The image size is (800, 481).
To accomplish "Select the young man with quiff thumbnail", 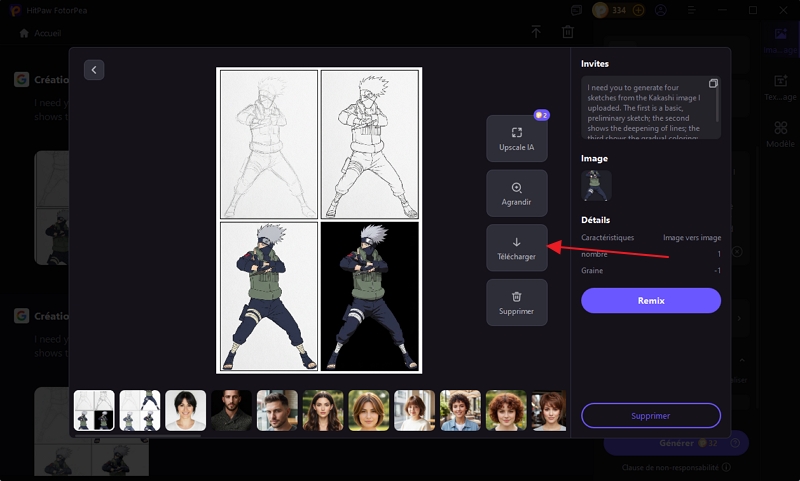I will (277, 411).
